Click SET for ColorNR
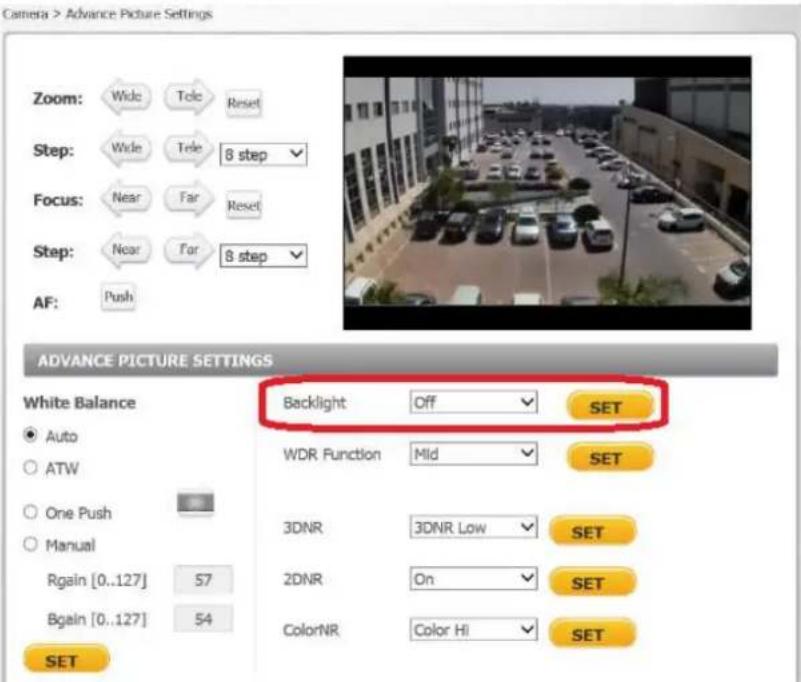Viewport: 801px width, 682px height. pyautogui.click(x=593, y=634)
